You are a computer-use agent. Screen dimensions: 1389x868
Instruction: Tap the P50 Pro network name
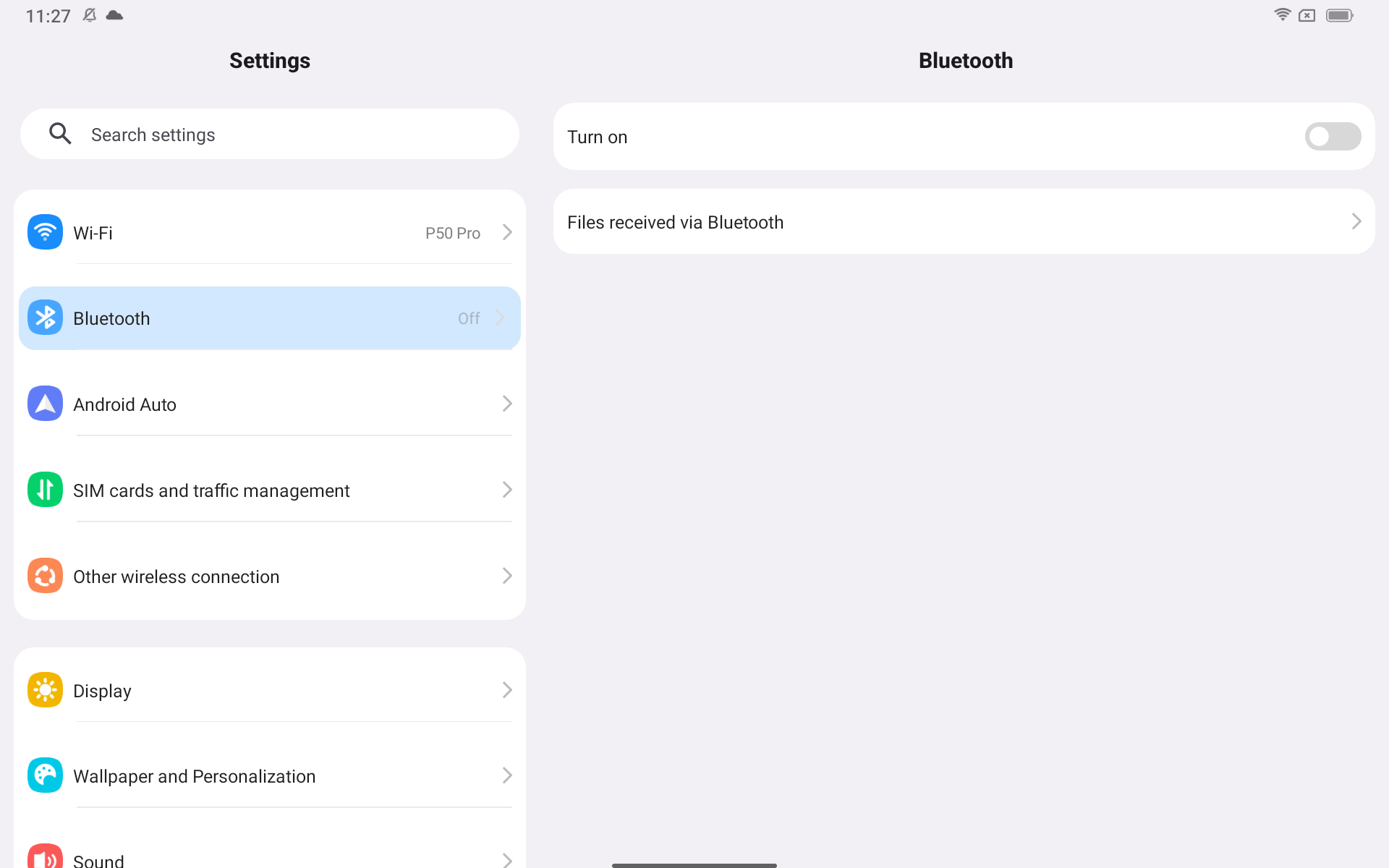tap(453, 233)
